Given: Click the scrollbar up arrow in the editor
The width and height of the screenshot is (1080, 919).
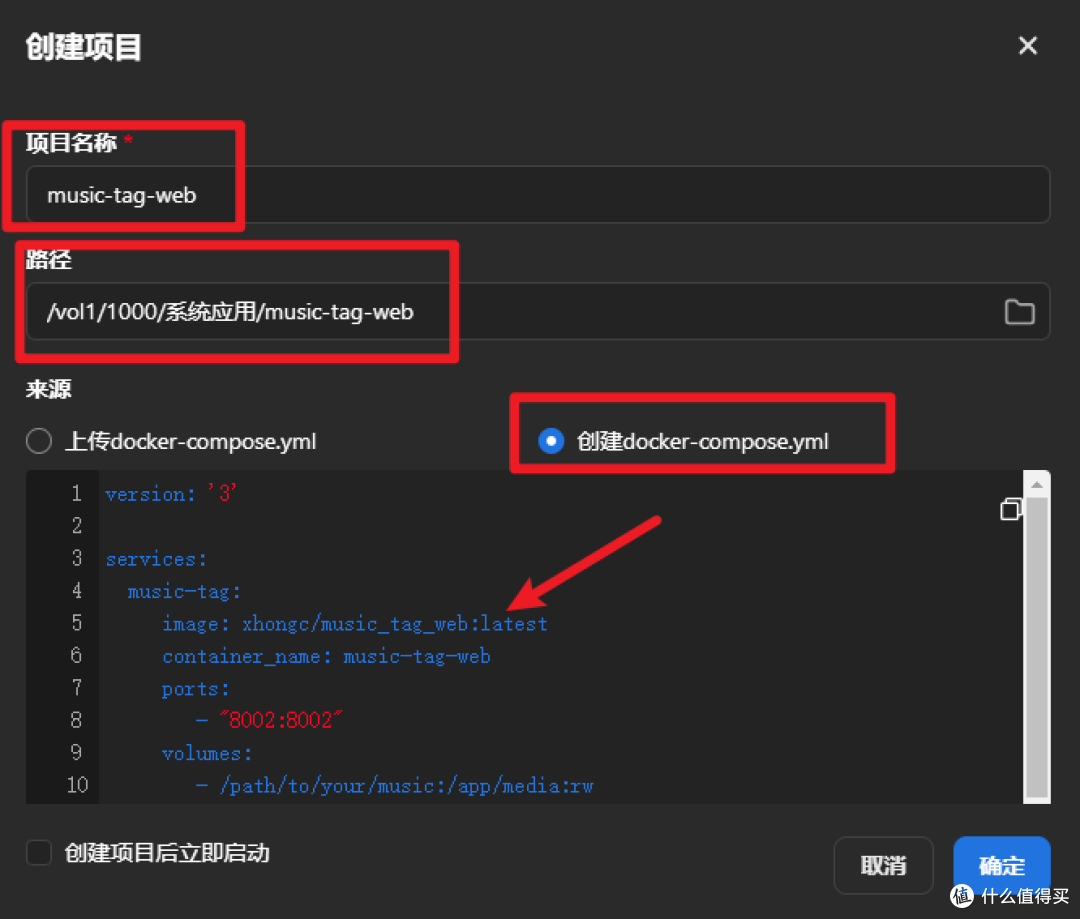Looking at the screenshot, I should (1037, 482).
